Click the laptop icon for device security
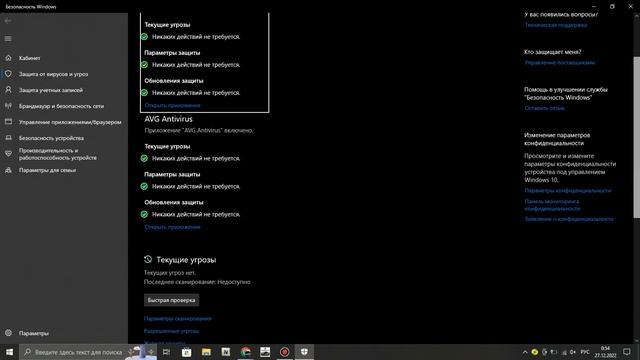This screenshot has height=360, width=640. [x=8, y=138]
